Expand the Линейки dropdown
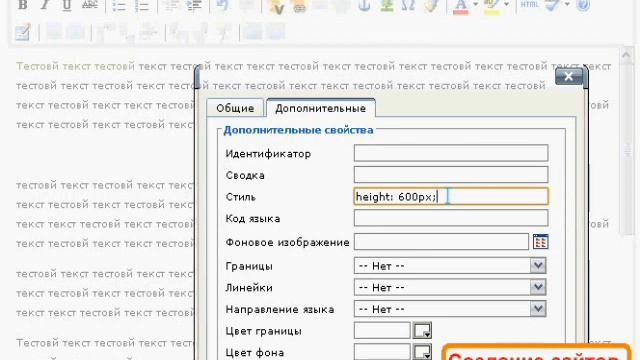 538,287
